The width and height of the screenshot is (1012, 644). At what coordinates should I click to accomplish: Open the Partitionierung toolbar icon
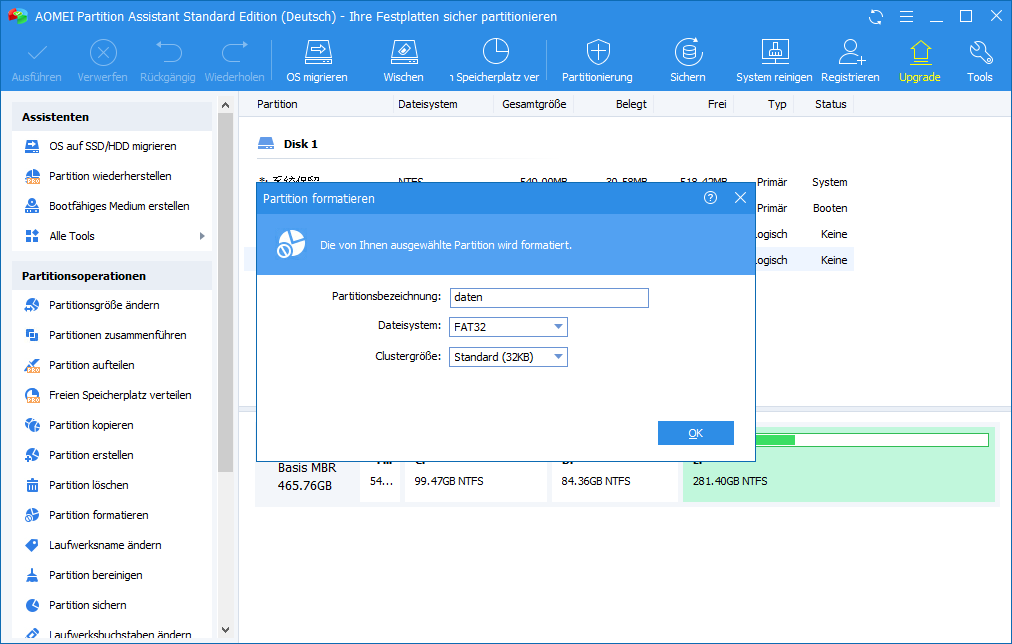pos(597,60)
